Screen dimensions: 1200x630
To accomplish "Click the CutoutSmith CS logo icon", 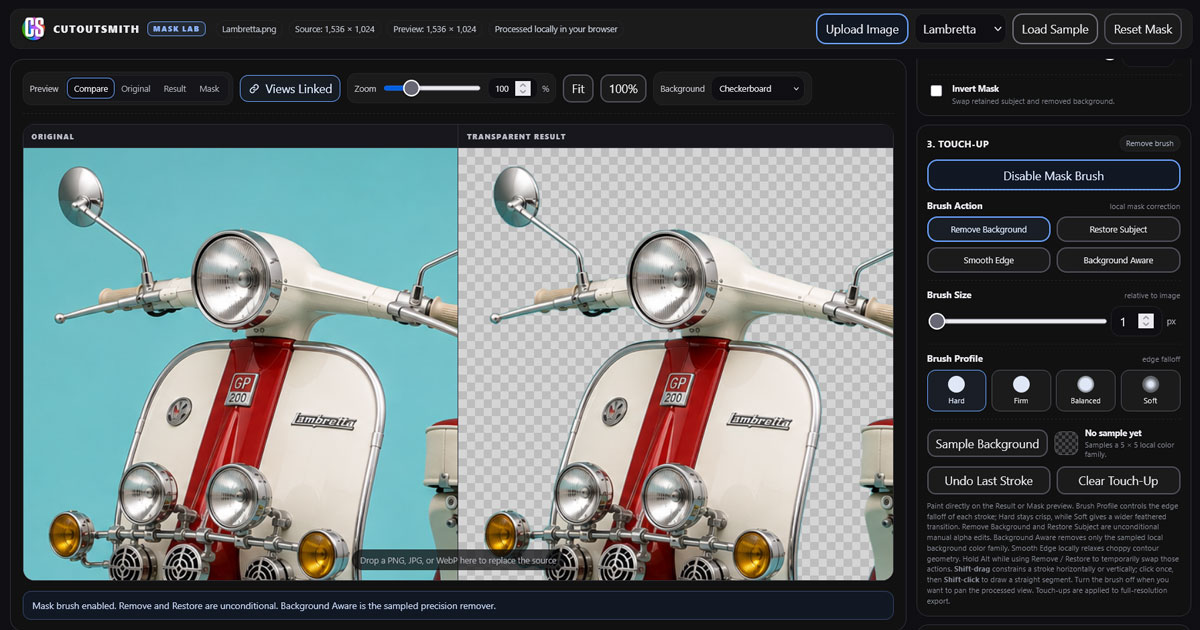I will pyautogui.click(x=34, y=29).
